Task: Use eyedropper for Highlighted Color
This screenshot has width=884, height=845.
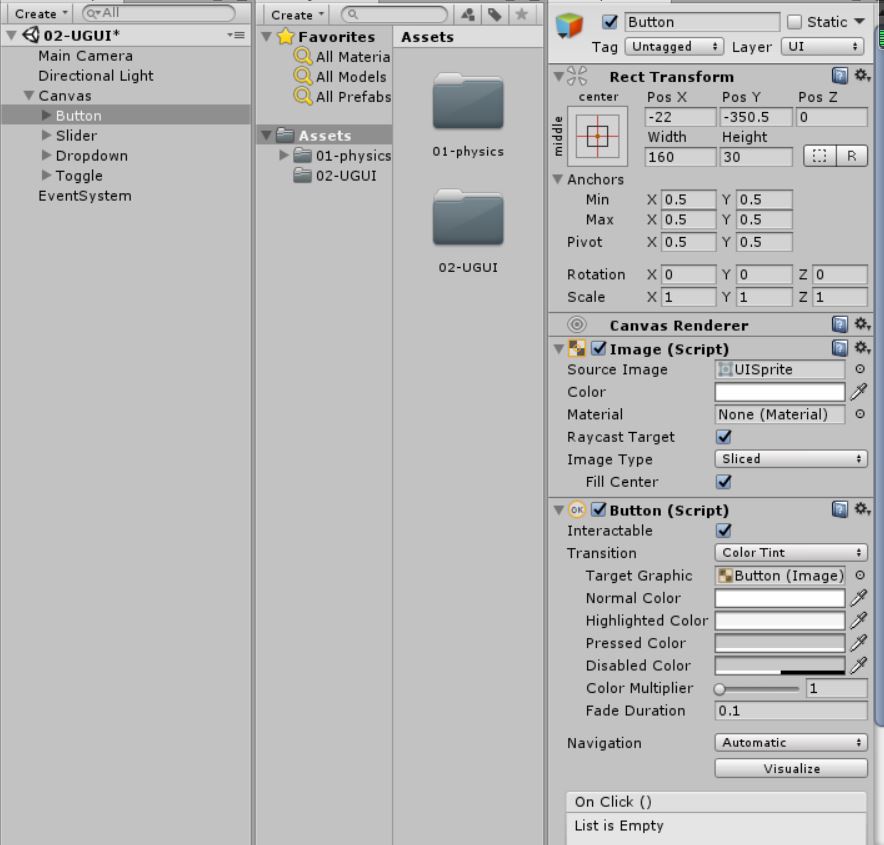Action: pyautogui.click(x=859, y=620)
